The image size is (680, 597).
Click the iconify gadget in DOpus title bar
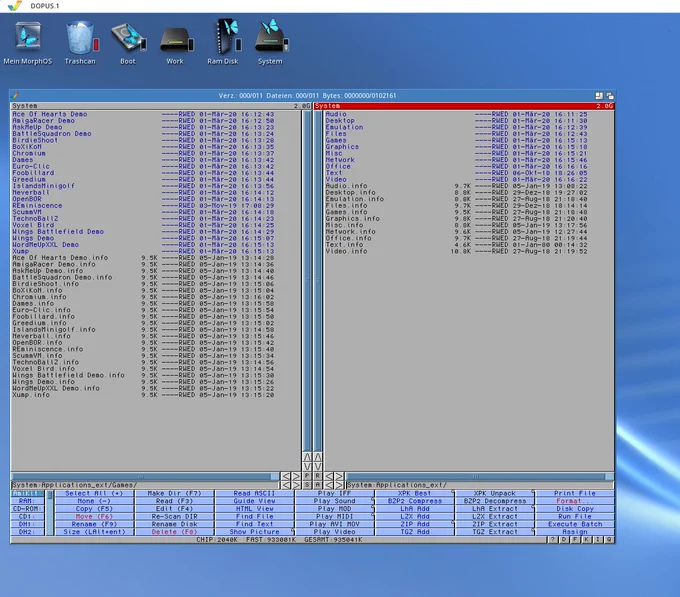(x=599, y=96)
